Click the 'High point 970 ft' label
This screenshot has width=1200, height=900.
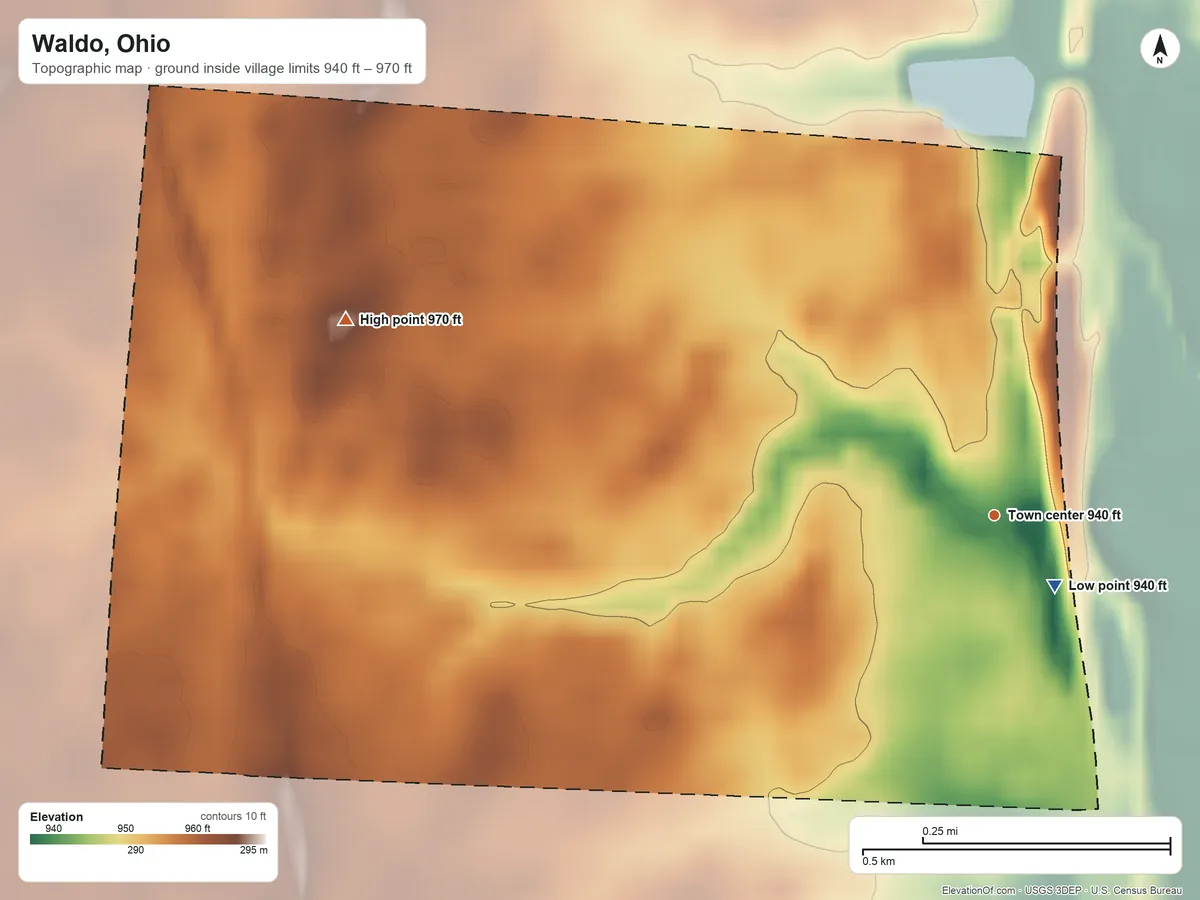[411, 320]
